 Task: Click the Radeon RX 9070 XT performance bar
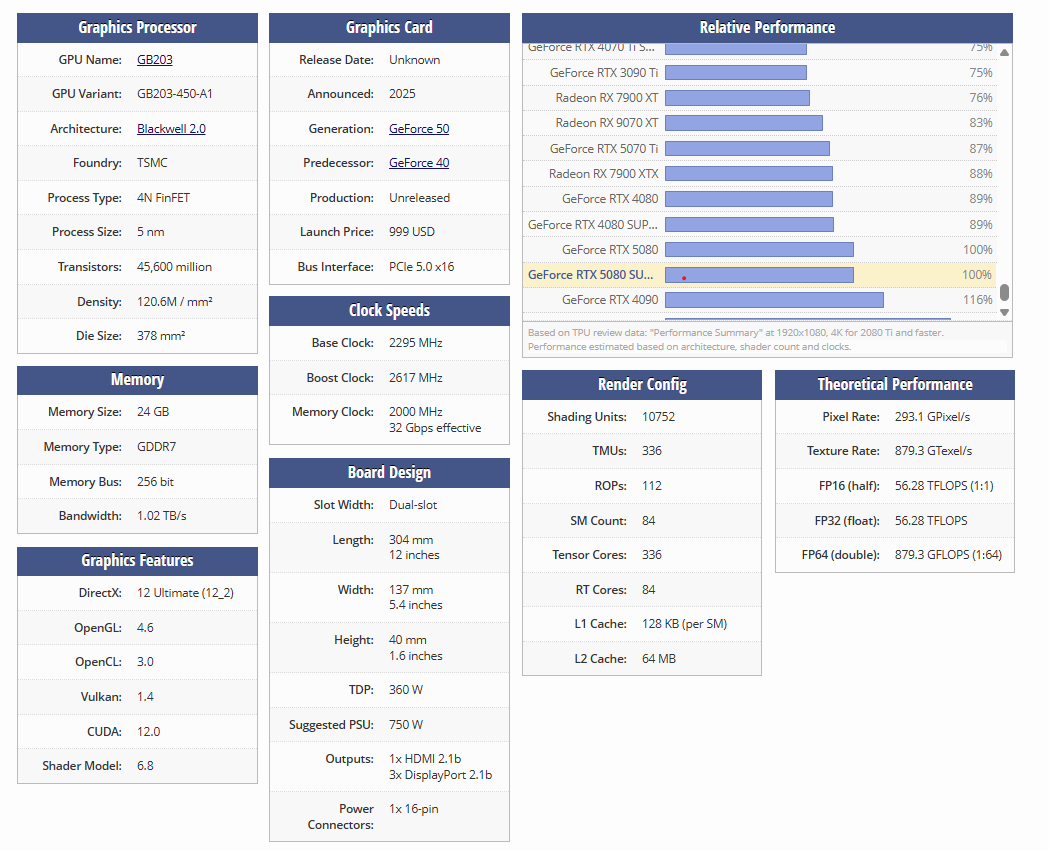(x=744, y=123)
